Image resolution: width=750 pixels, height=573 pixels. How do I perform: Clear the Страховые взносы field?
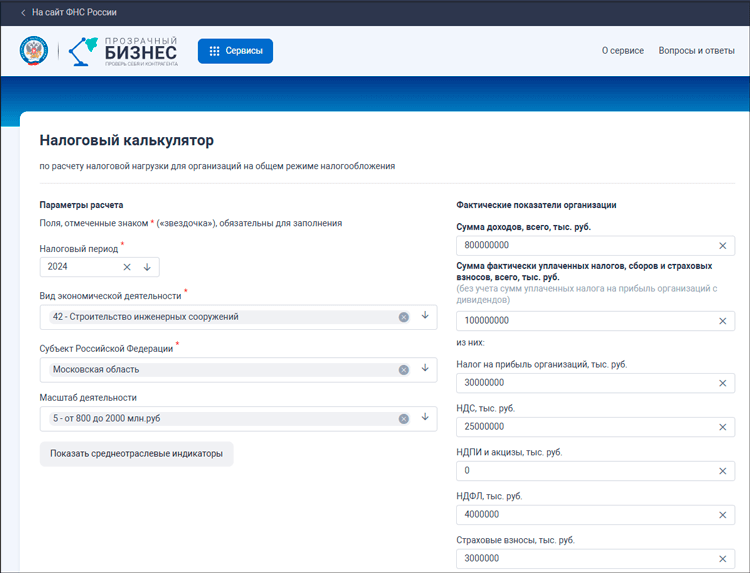point(722,558)
